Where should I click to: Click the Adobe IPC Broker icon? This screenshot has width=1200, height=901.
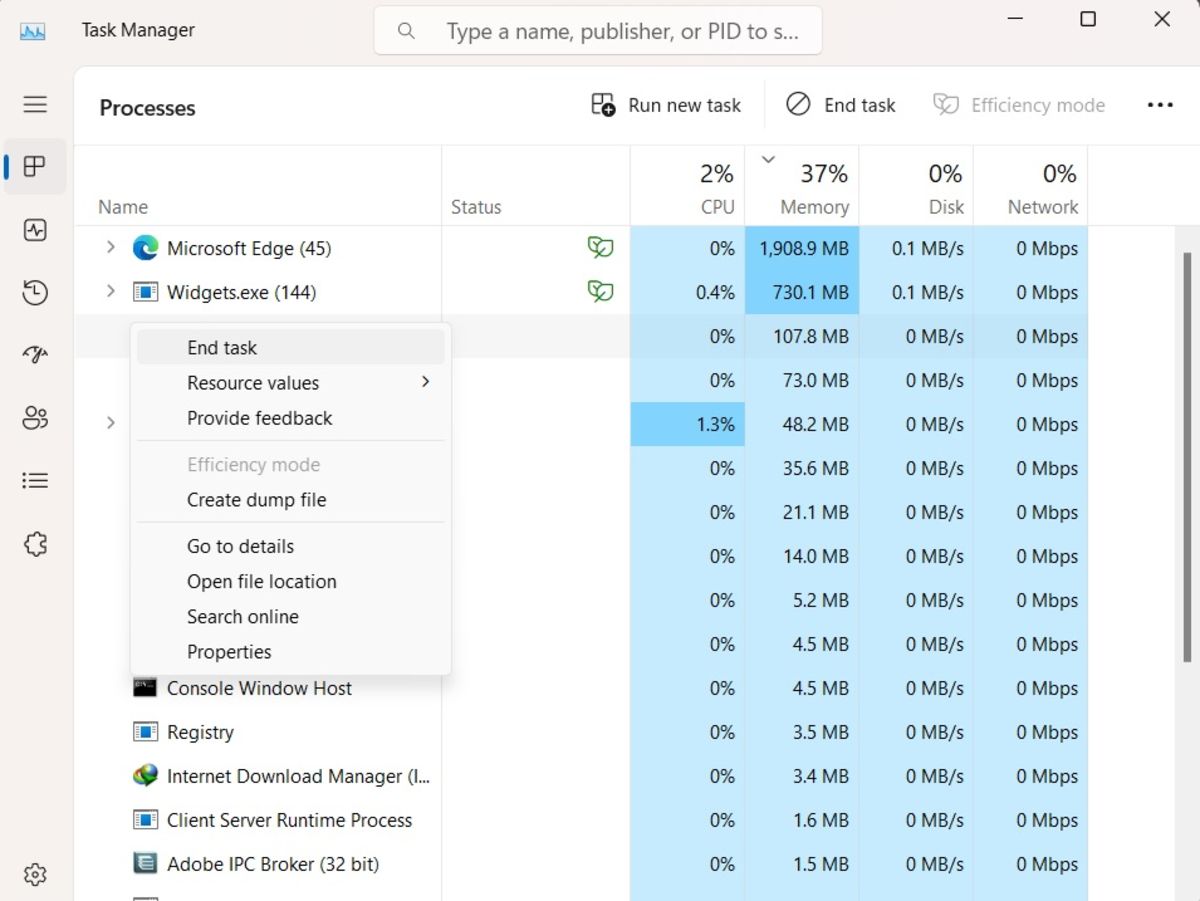145,864
